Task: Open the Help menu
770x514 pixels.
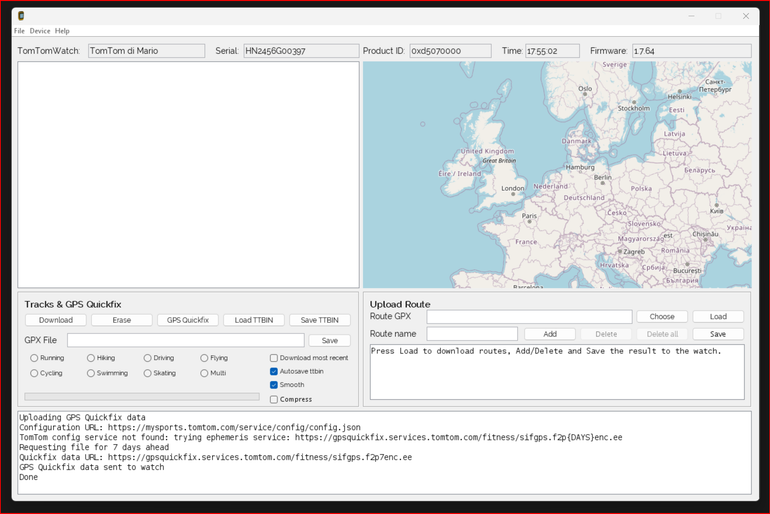Action: point(62,31)
